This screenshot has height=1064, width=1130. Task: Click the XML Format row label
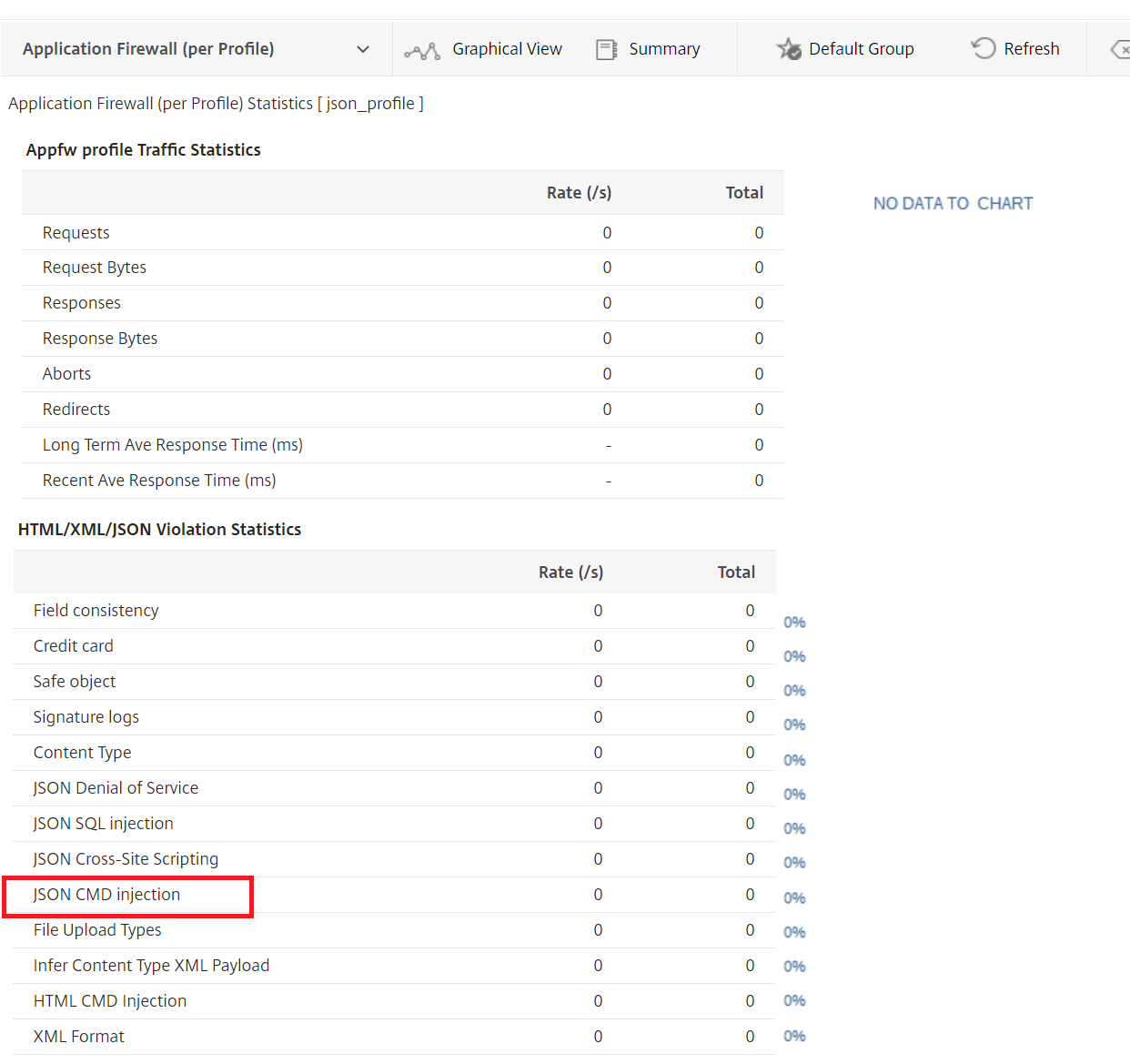pyautogui.click(x=79, y=1037)
